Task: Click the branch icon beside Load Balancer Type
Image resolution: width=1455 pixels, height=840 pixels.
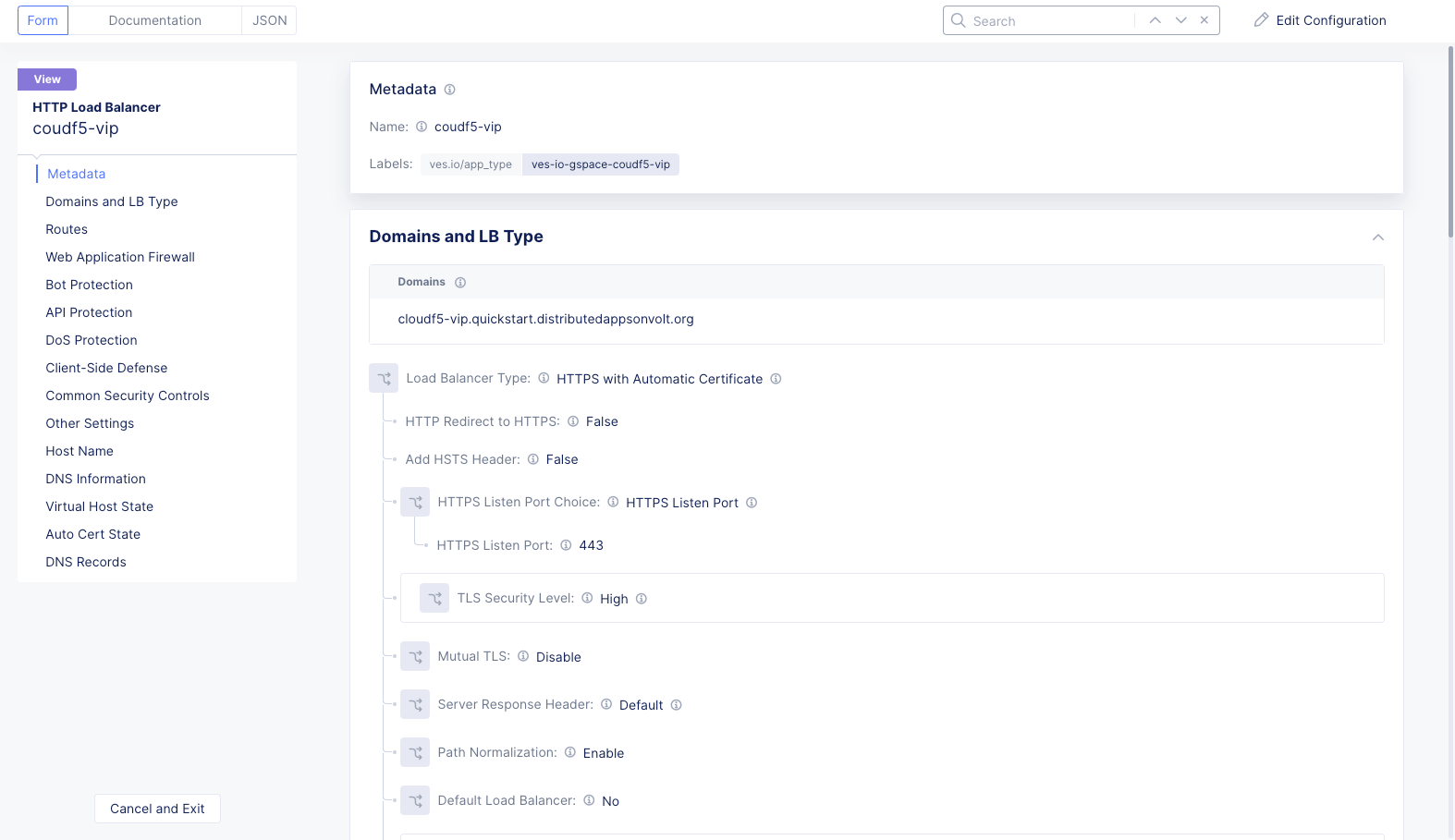Action: (384, 379)
